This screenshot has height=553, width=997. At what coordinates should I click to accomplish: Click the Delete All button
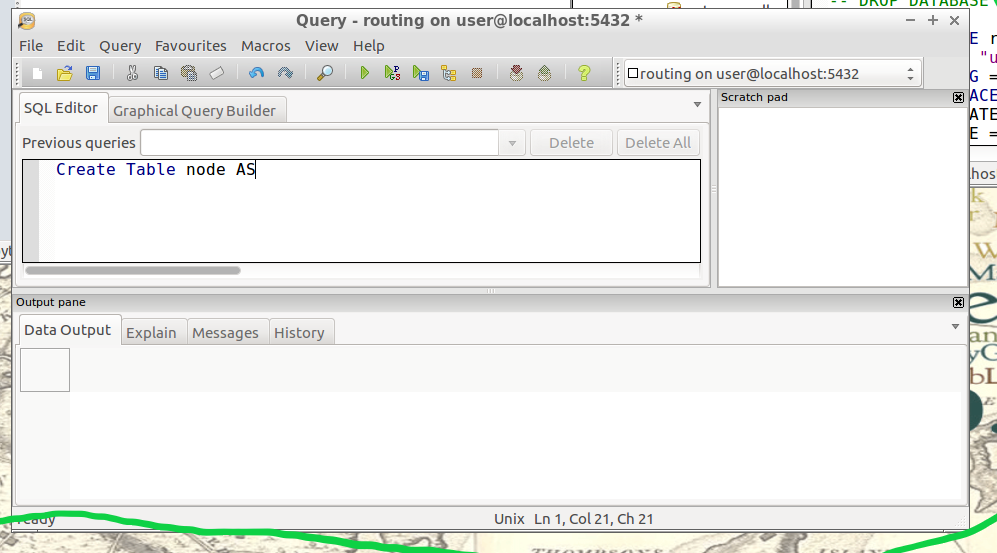[657, 143]
